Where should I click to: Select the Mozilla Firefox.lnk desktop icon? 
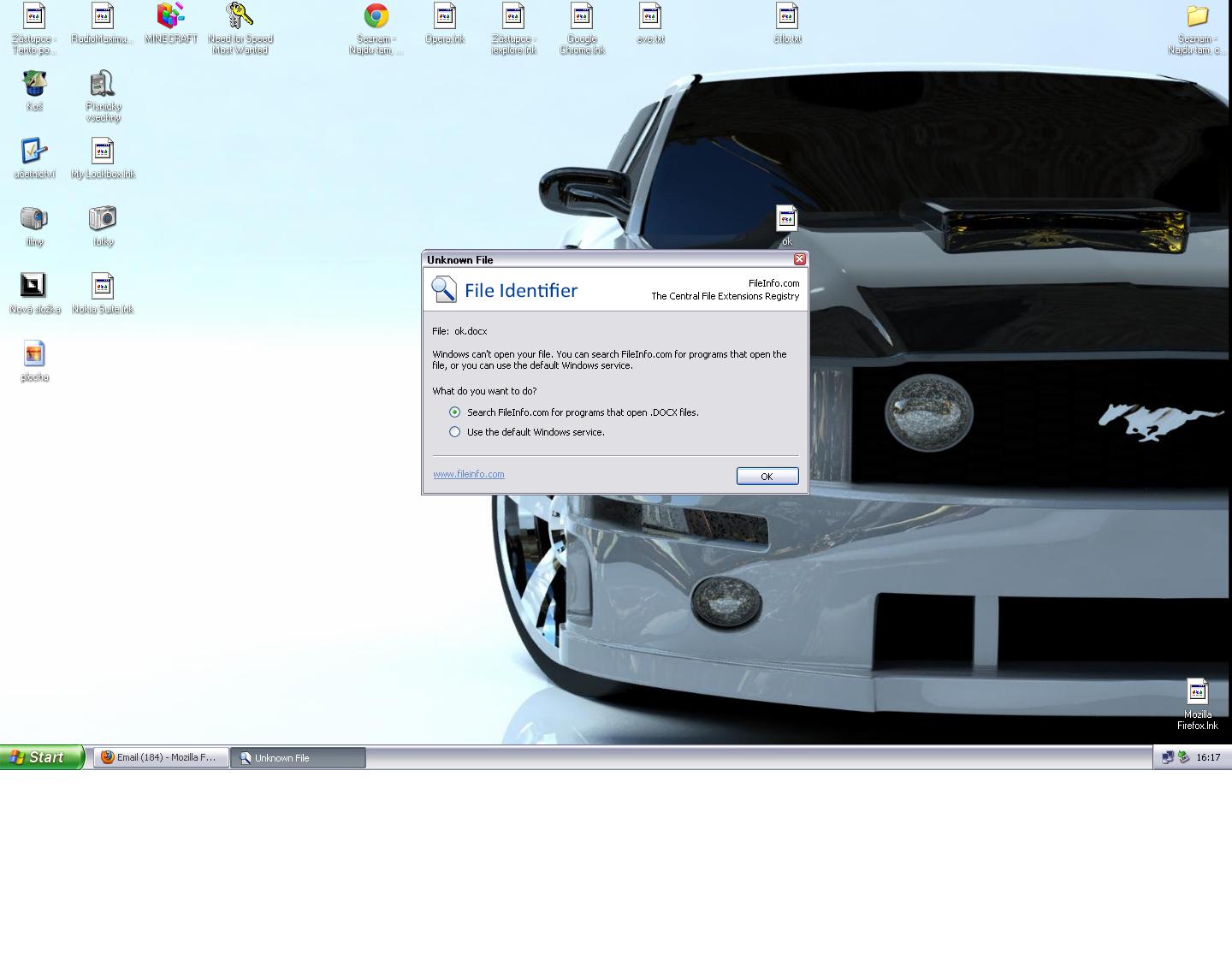coord(1197,691)
